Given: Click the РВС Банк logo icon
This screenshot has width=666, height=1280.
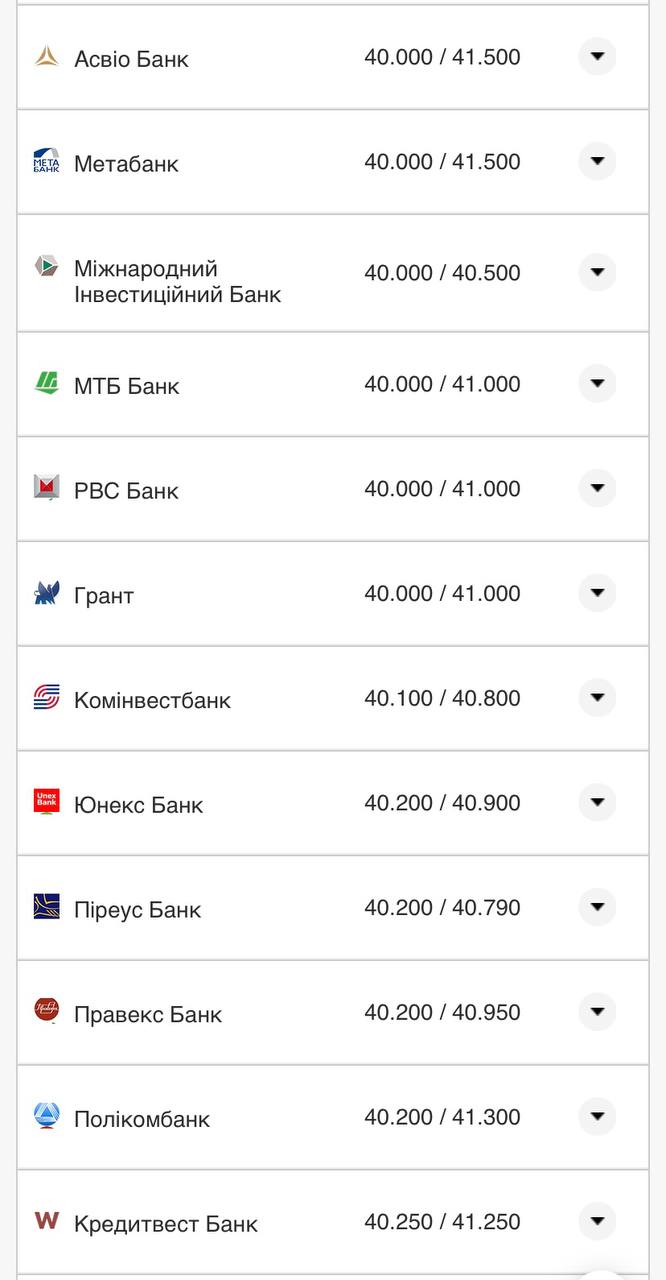Looking at the screenshot, I should coord(47,488).
